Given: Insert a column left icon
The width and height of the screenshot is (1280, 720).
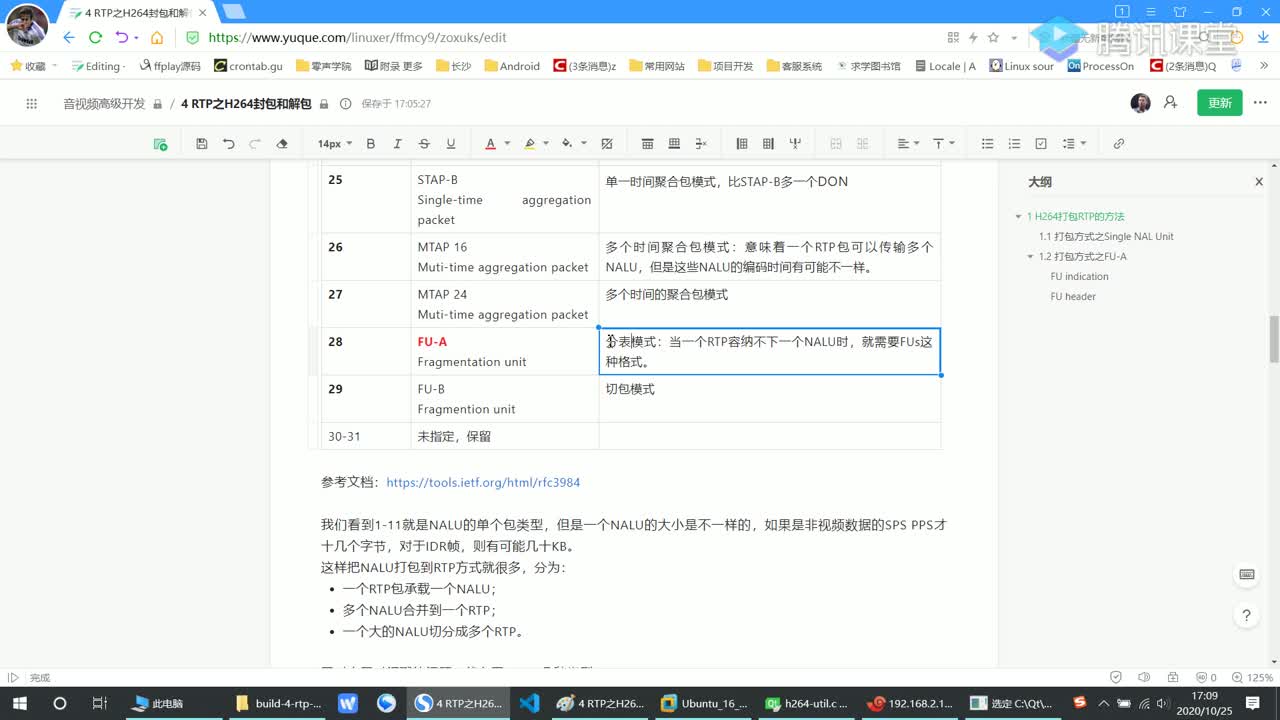Looking at the screenshot, I should tap(741, 144).
